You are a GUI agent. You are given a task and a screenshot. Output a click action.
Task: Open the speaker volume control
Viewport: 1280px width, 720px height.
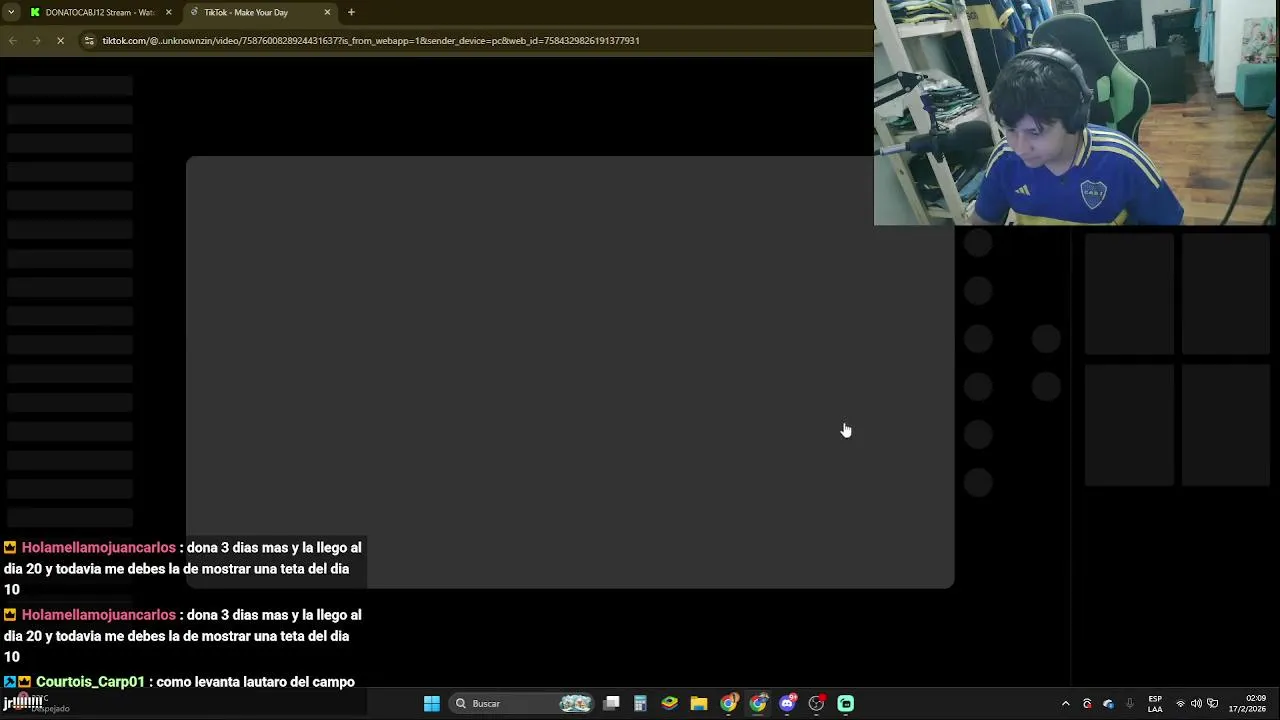pyautogui.click(x=1196, y=703)
